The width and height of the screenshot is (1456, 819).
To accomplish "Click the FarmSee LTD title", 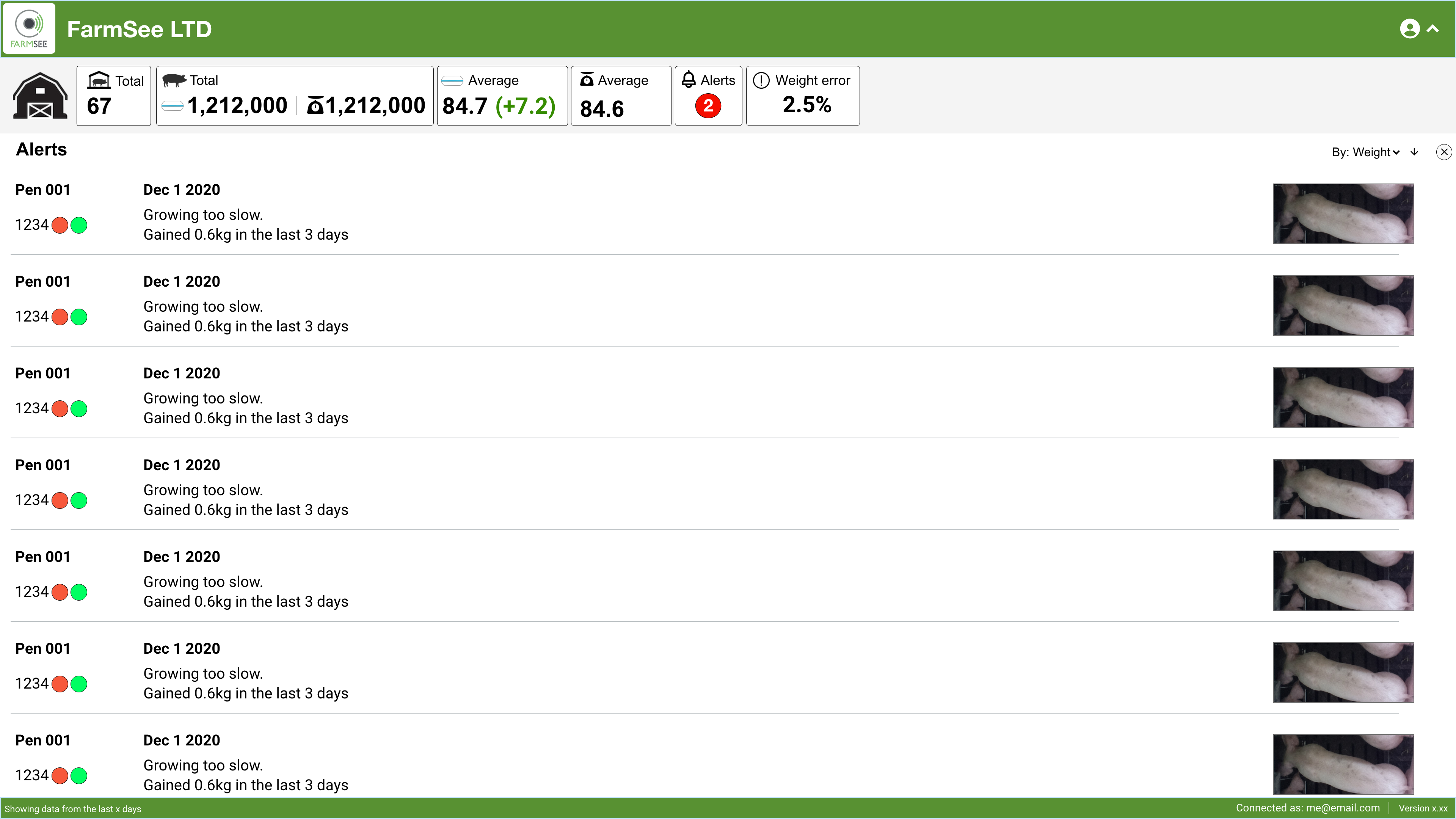I will [x=139, y=29].
